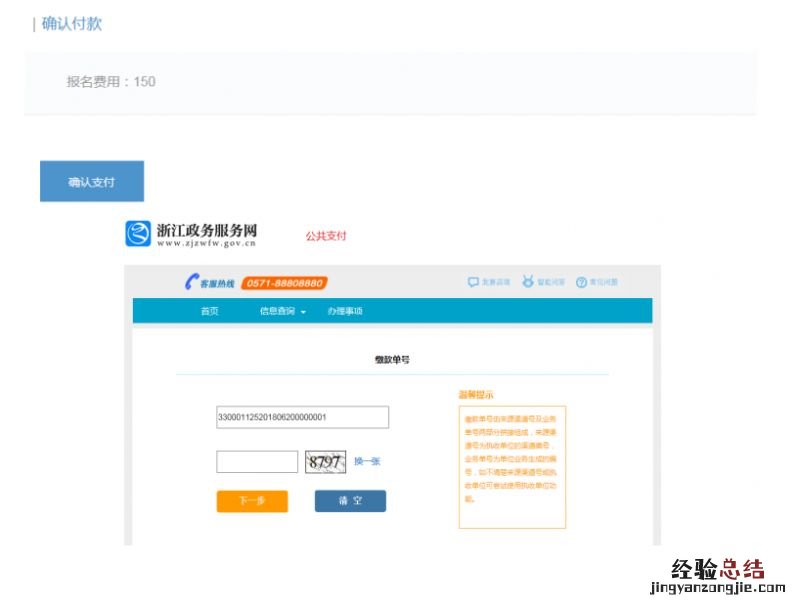Click the question mark FAQ icon
This screenshot has width=800, height=606.
click(x=581, y=282)
